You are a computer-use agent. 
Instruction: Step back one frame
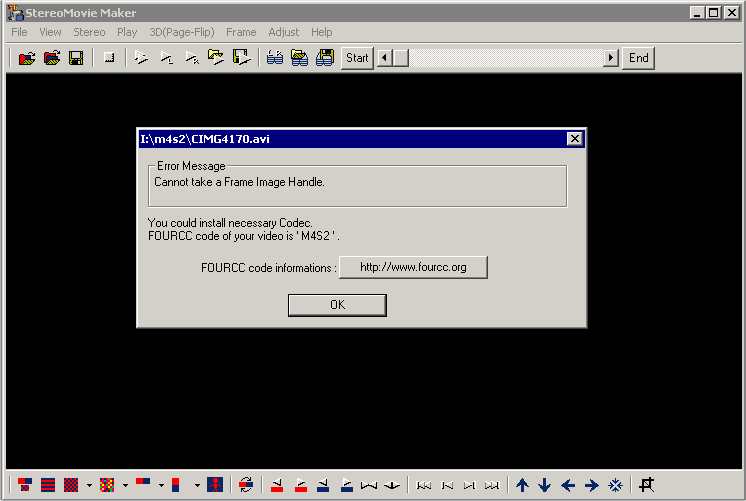447,485
